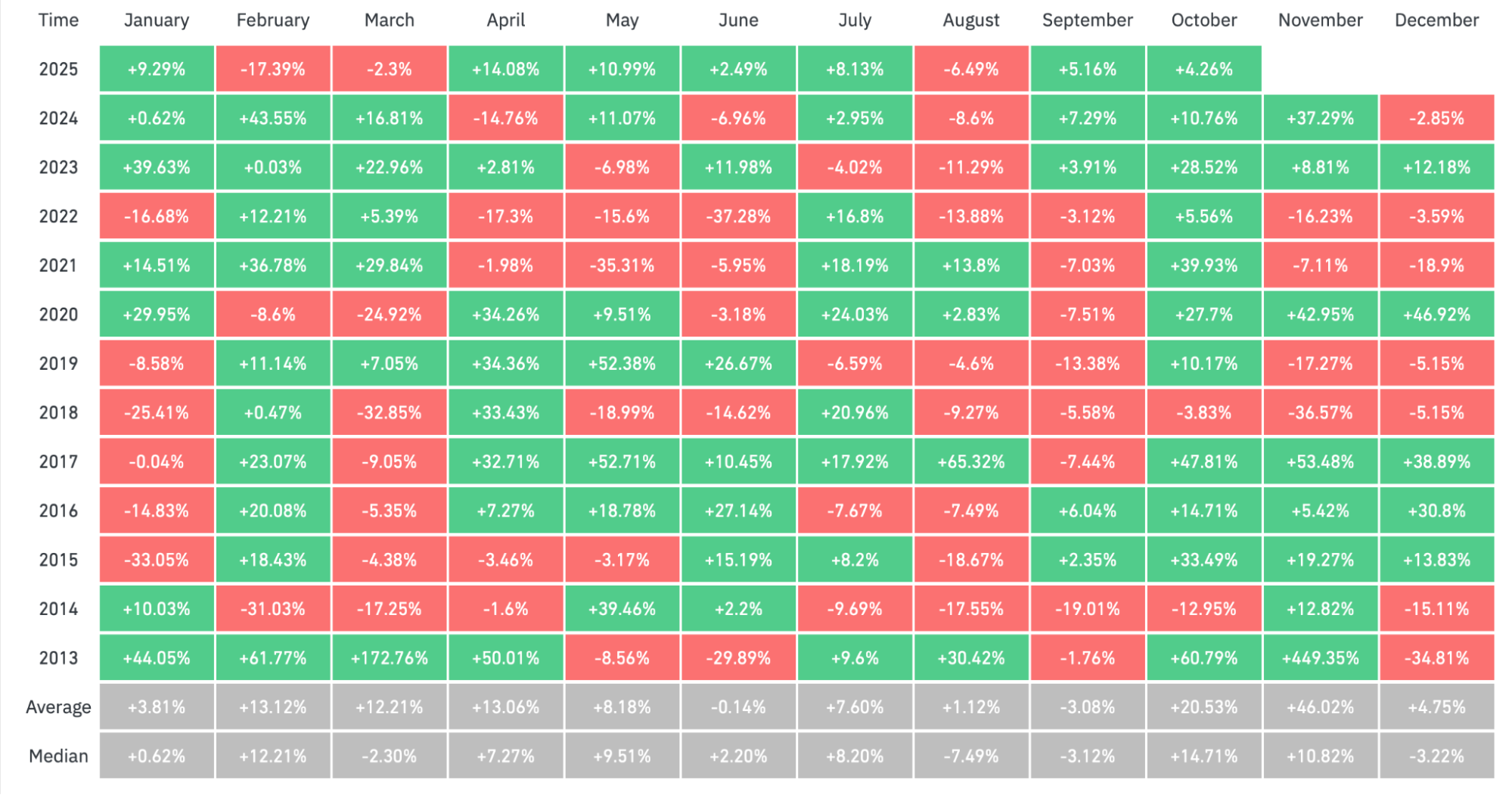Select the -36.57% November 2018 cell
This screenshot has width=1512, height=795.
[x=1320, y=413]
